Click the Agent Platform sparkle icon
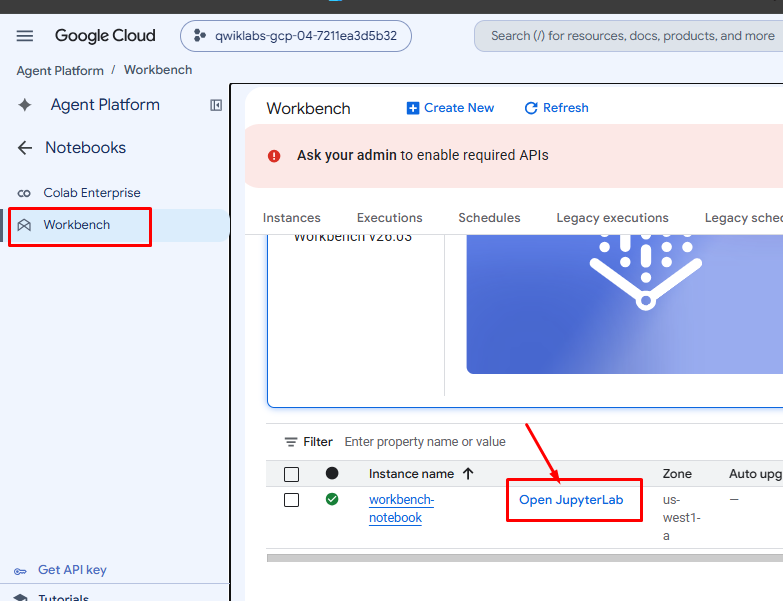 tap(24, 105)
